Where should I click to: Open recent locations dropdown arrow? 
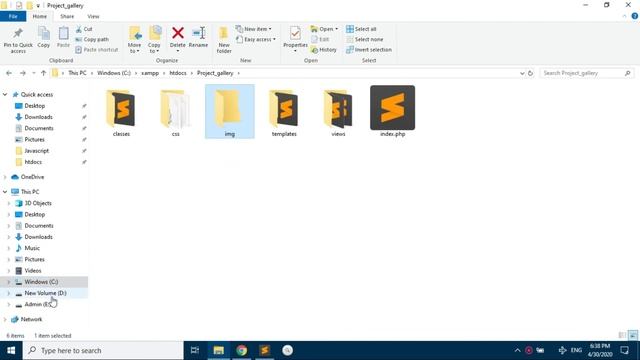(x=33, y=73)
